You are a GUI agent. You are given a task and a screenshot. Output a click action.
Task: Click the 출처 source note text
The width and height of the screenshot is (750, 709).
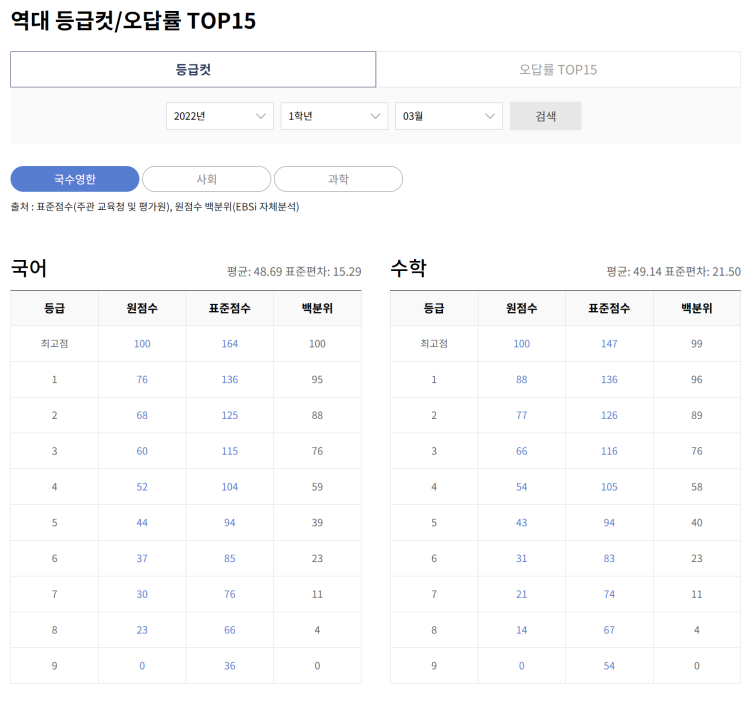[x=155, y=207]
